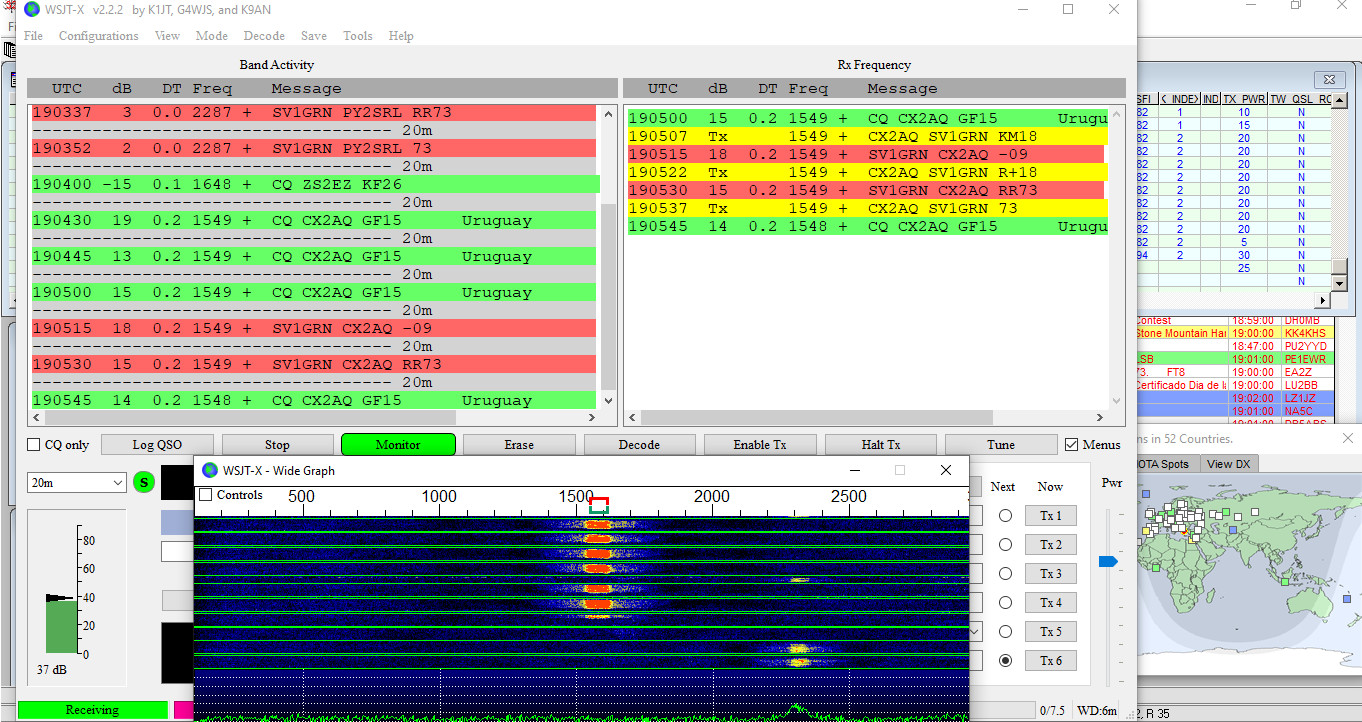Click the Tune button
The width and height of the screenshot is (1362, 722).
(x=1001, y=445)
